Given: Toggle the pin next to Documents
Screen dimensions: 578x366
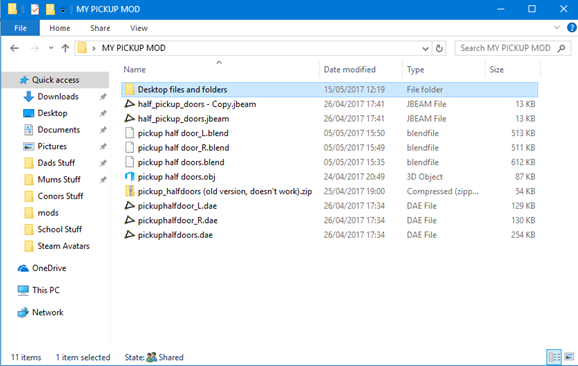Looking at the screenshot, I should coord(103,130).
